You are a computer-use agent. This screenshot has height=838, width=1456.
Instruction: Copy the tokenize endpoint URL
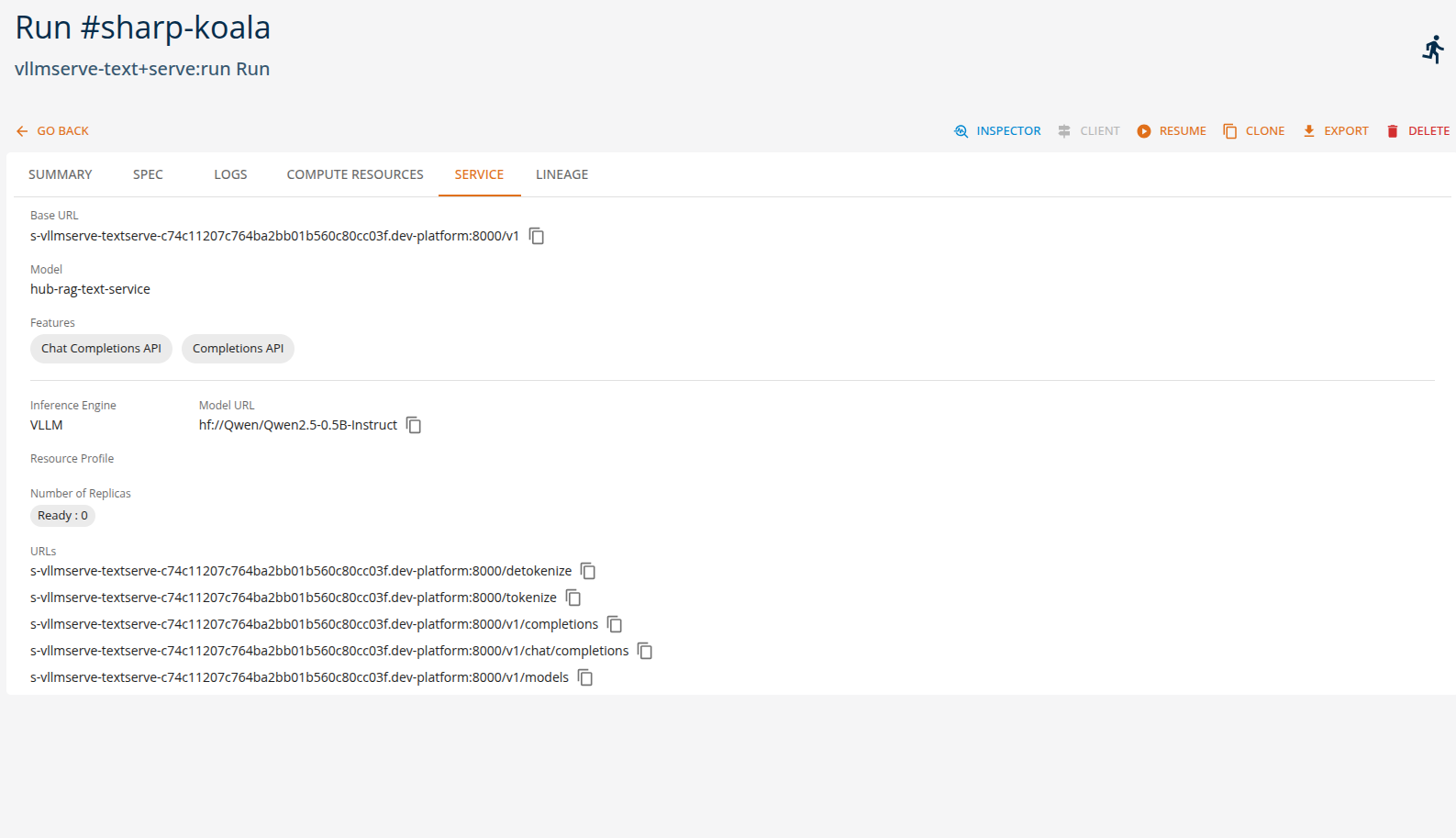(x=573, y=598)
